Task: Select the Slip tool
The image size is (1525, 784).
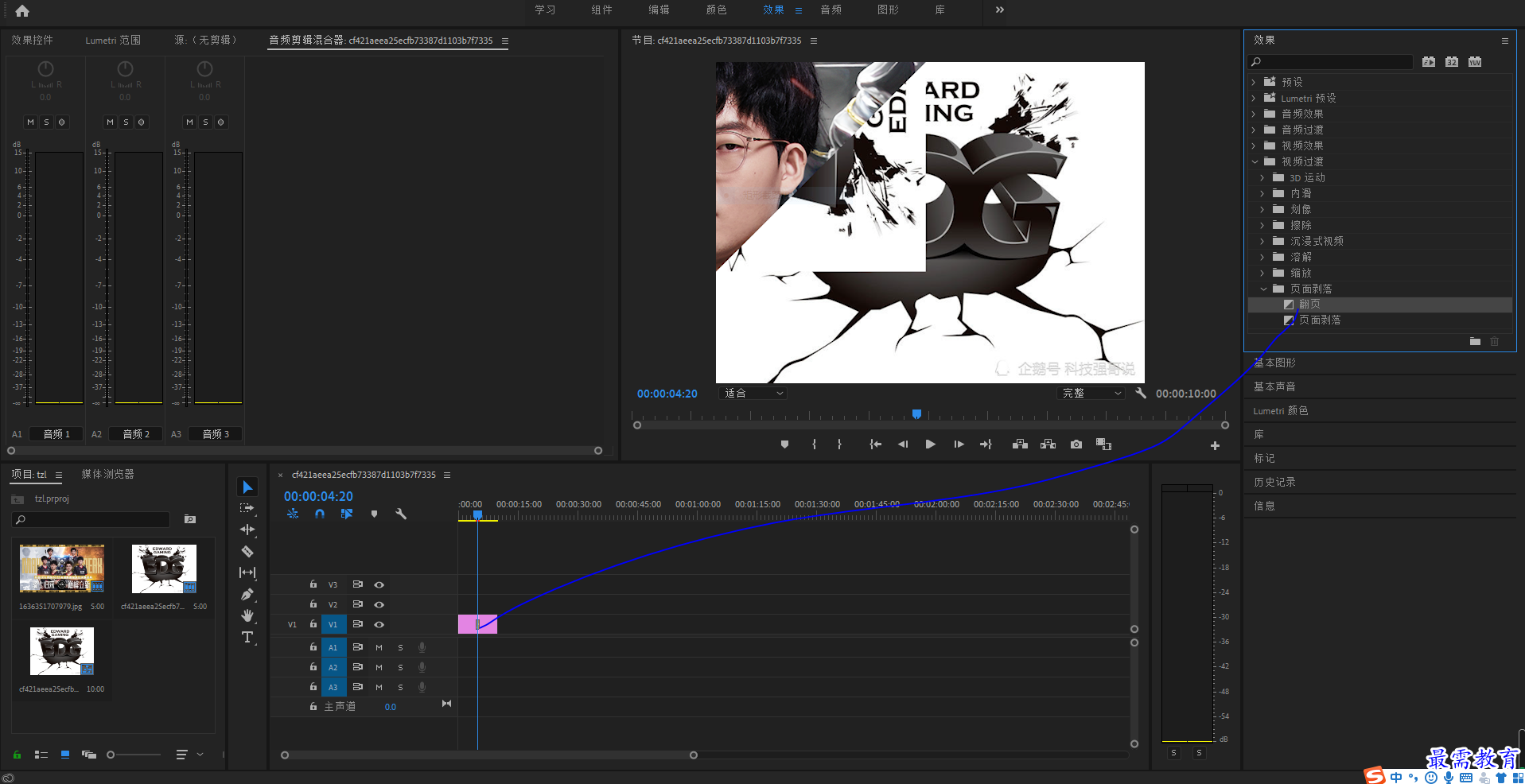Action: pos(247,572)
